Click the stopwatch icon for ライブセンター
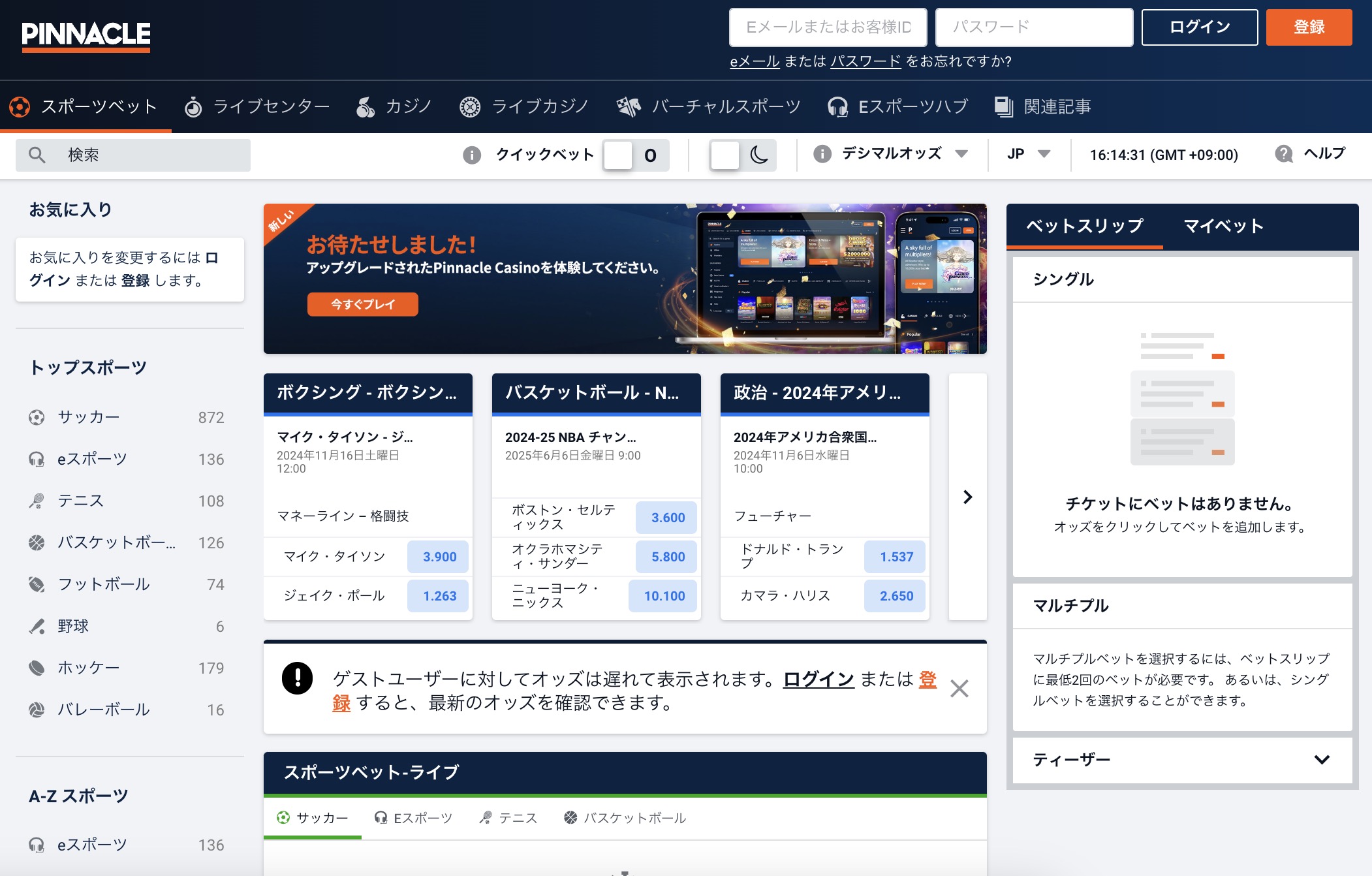The width and height of the screenshot is (1372, 876). (193, 106)
